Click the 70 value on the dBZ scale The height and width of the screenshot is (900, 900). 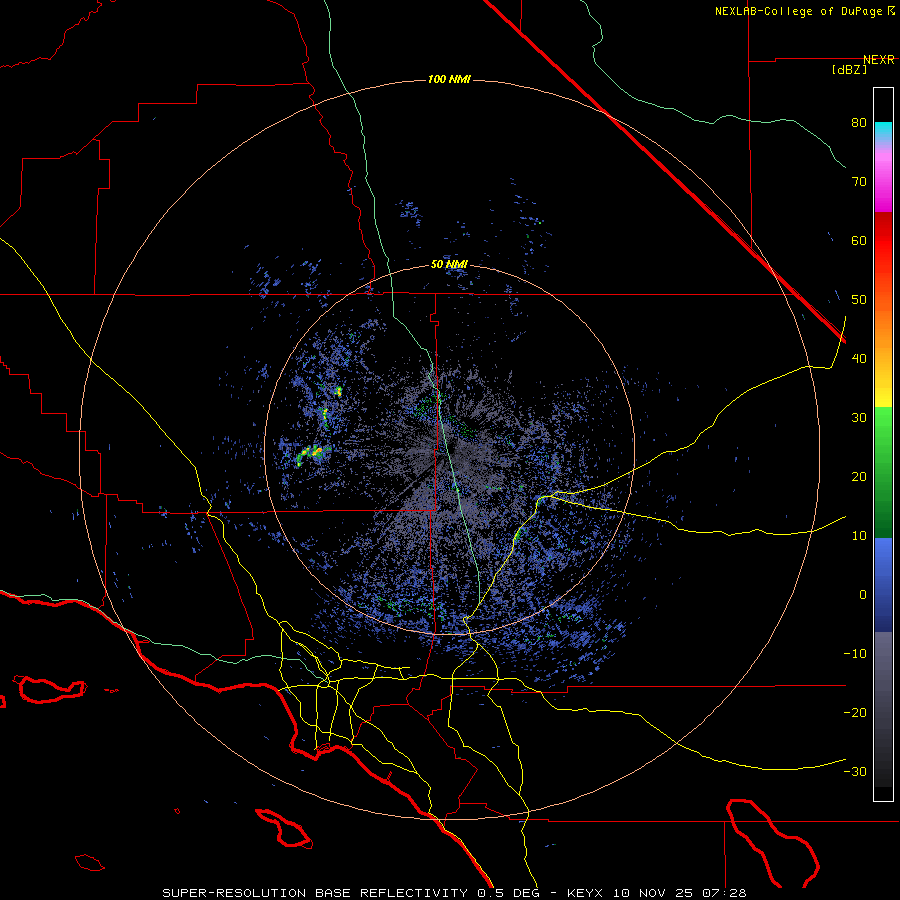click(x=859, y=182)
